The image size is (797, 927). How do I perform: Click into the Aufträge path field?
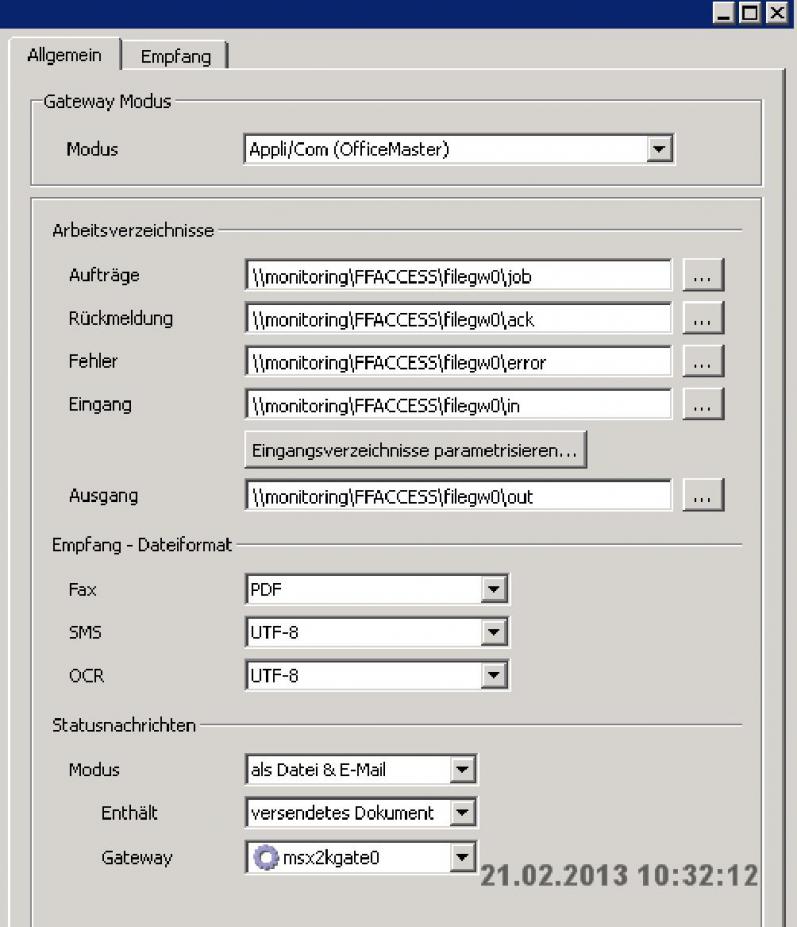click(x=457, y=275)
